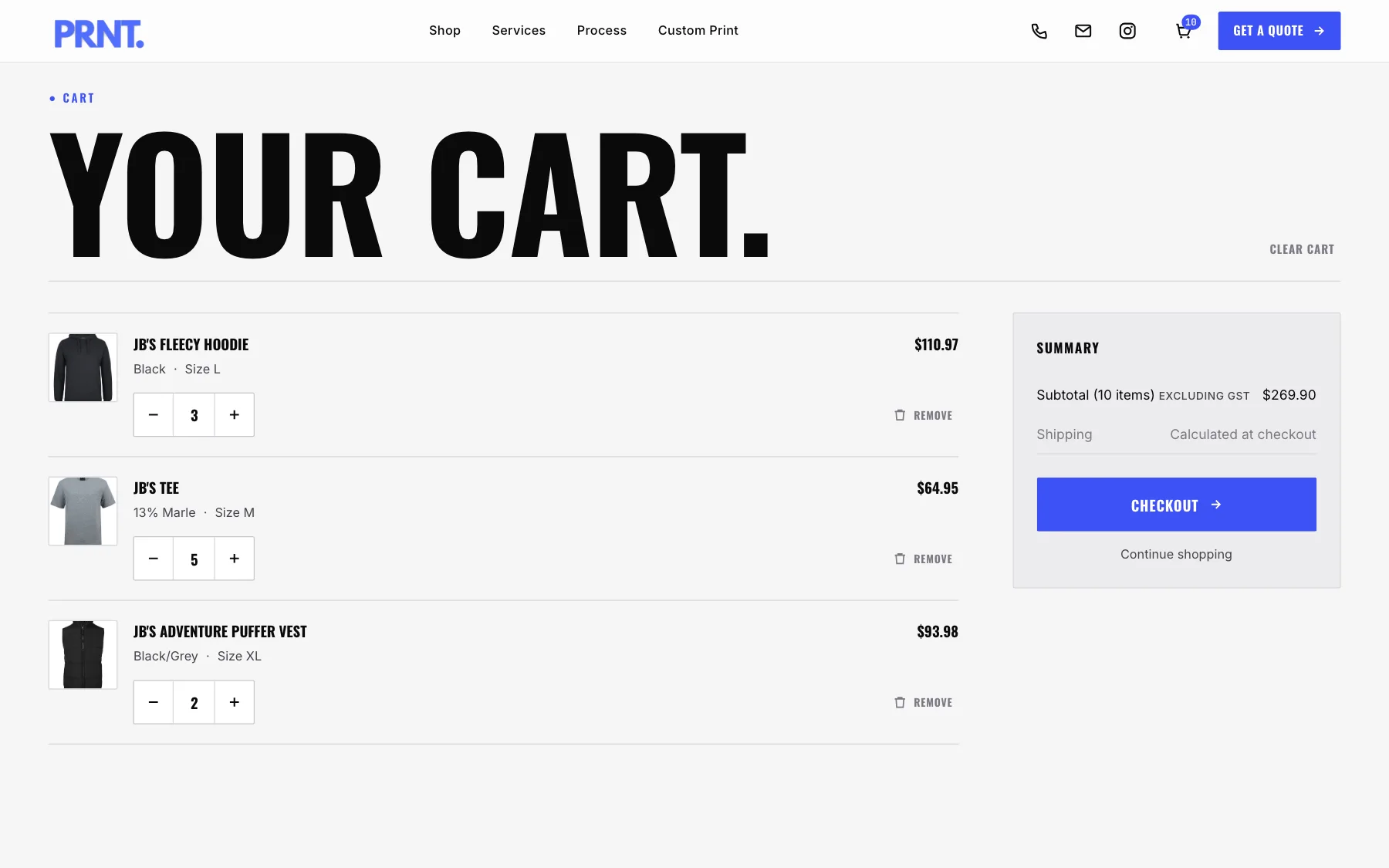Click the SUMMARY heading
Screen dimensions: 1389x868
1067,348
